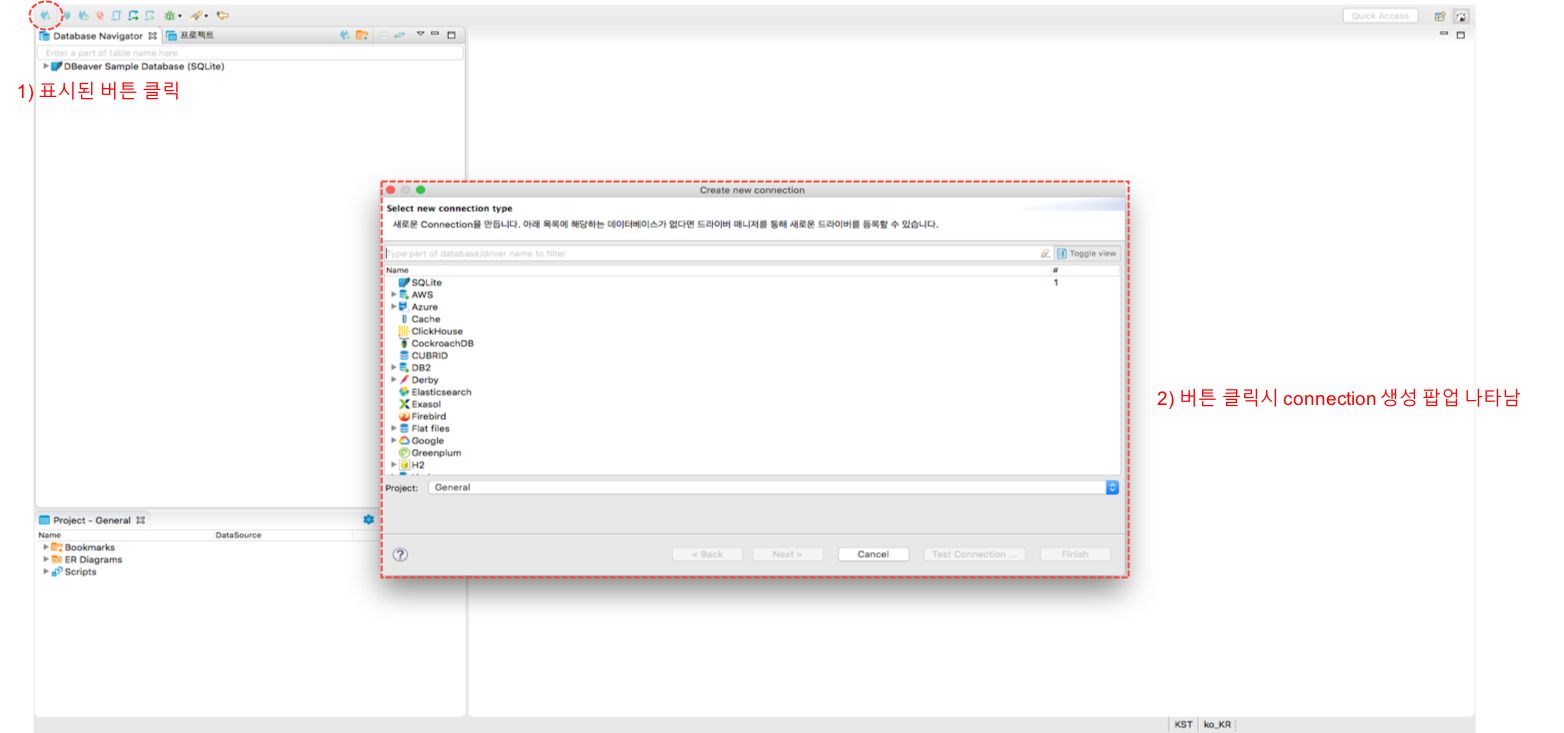Click the red Disconnect icon in main toolbar
Image resolution: width=1564 pixels, height=733 pixels.
tap(100, 15)
